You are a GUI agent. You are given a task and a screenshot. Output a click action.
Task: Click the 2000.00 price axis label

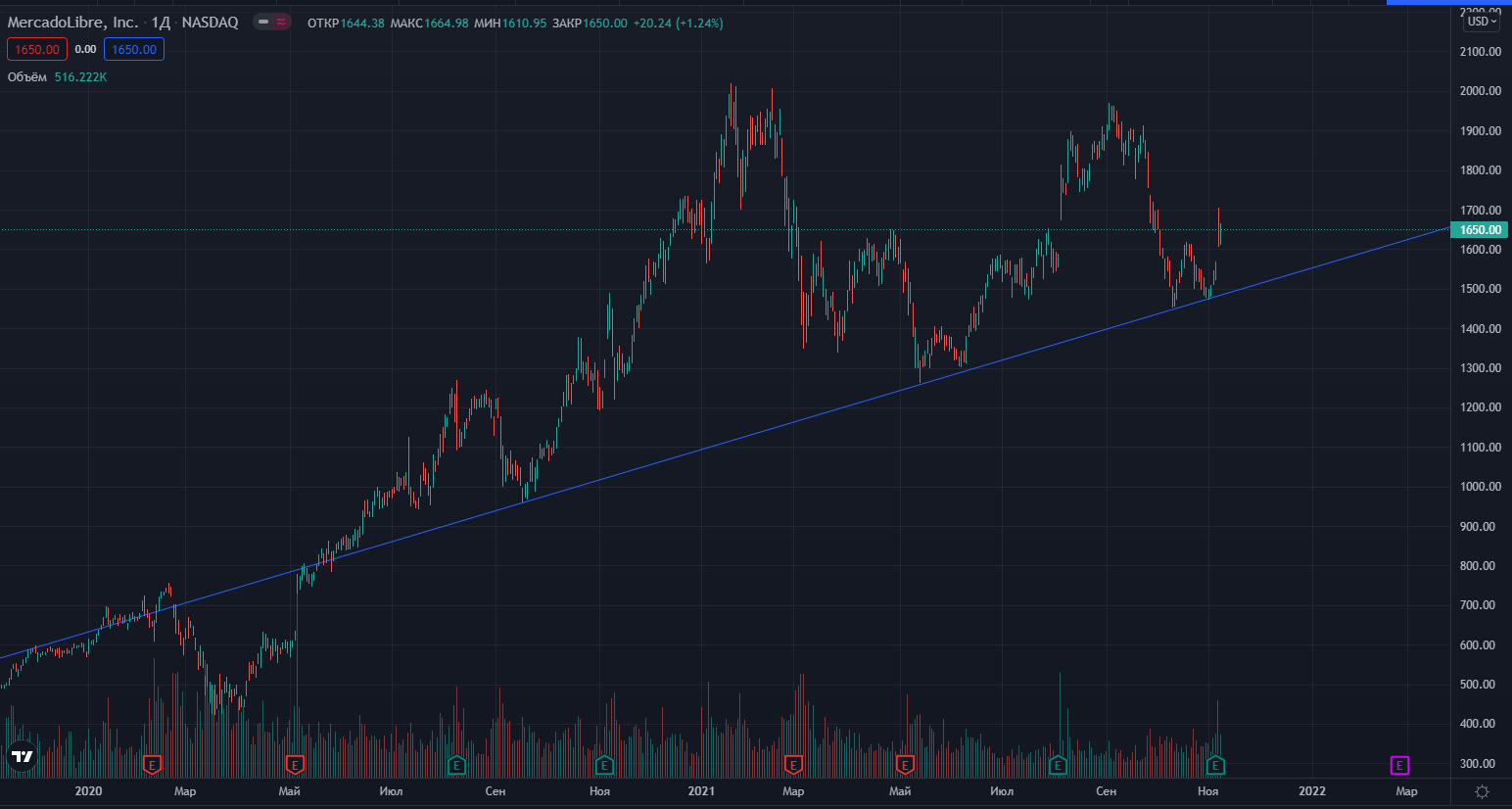1480,90
